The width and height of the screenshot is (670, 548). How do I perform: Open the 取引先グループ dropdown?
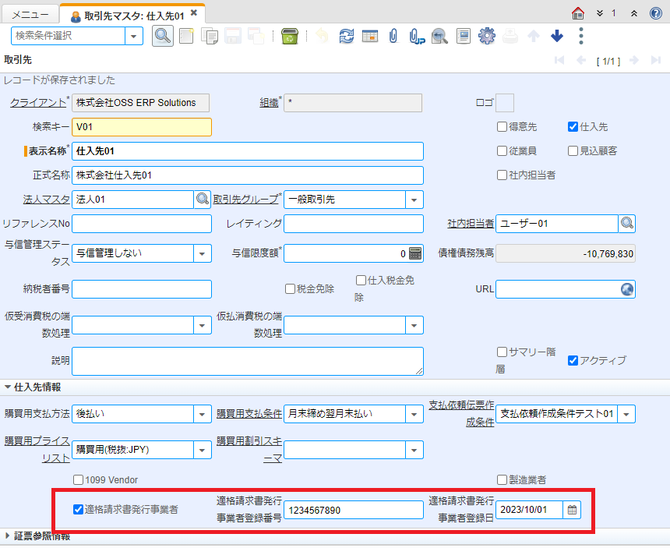[x=414, y=200]
